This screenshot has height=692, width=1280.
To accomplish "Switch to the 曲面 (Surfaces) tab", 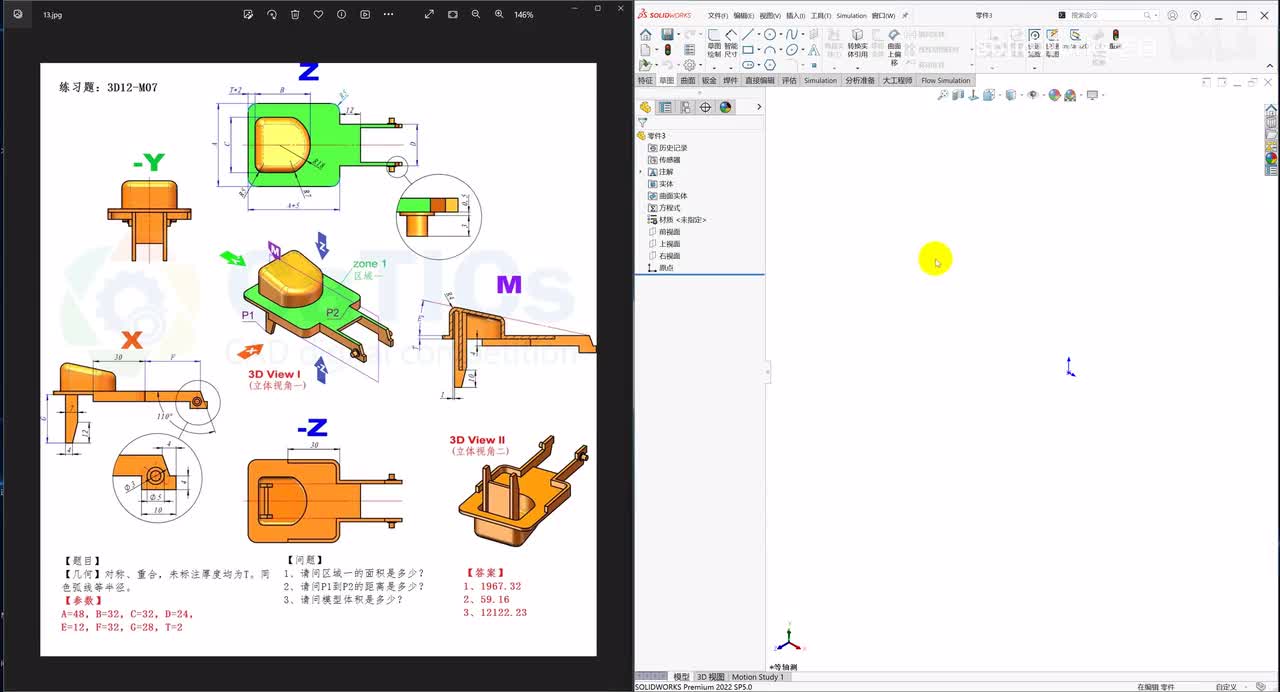I will click(x=687, y=80).
